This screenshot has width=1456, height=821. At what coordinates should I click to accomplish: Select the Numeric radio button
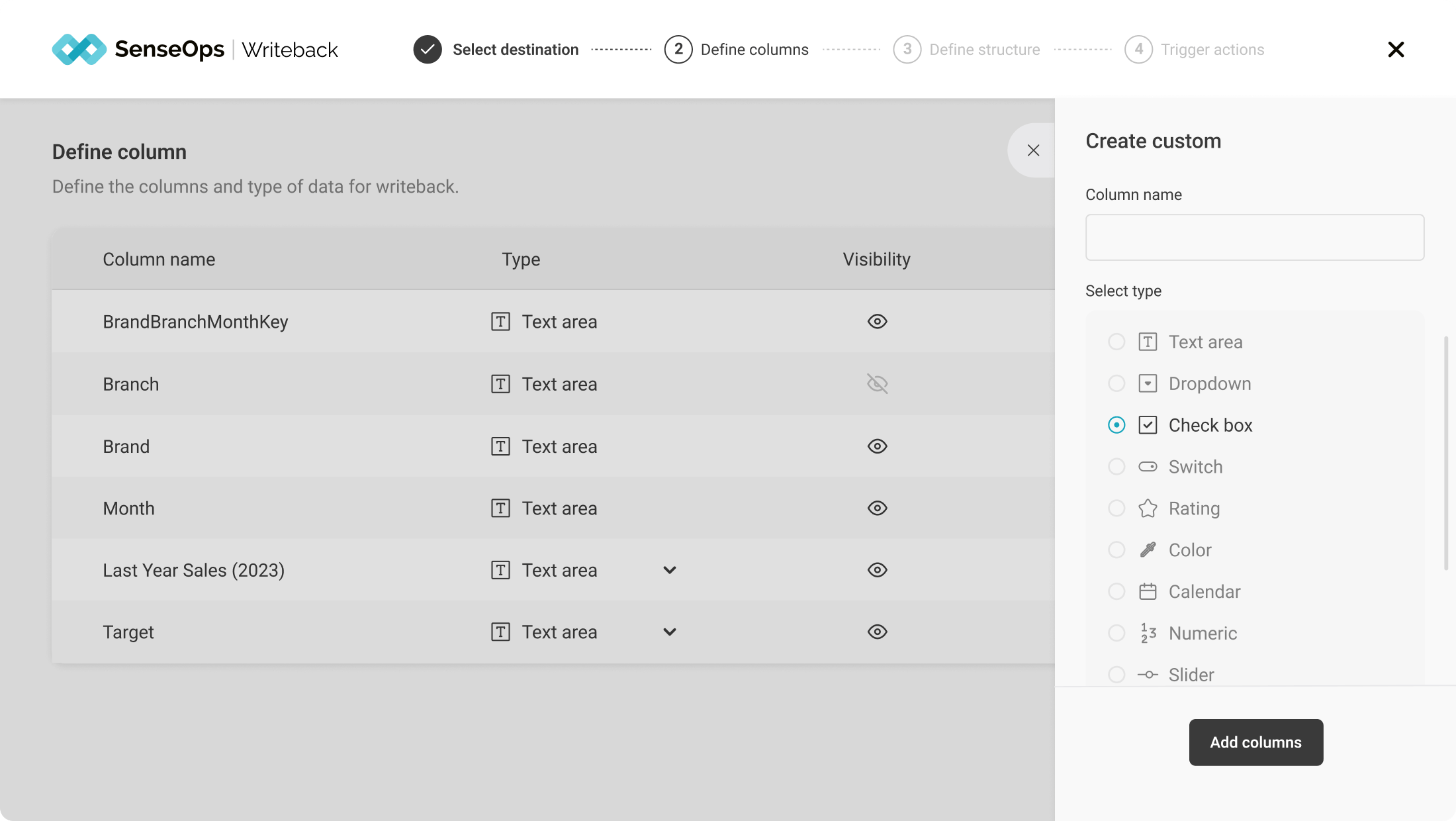1116,633
